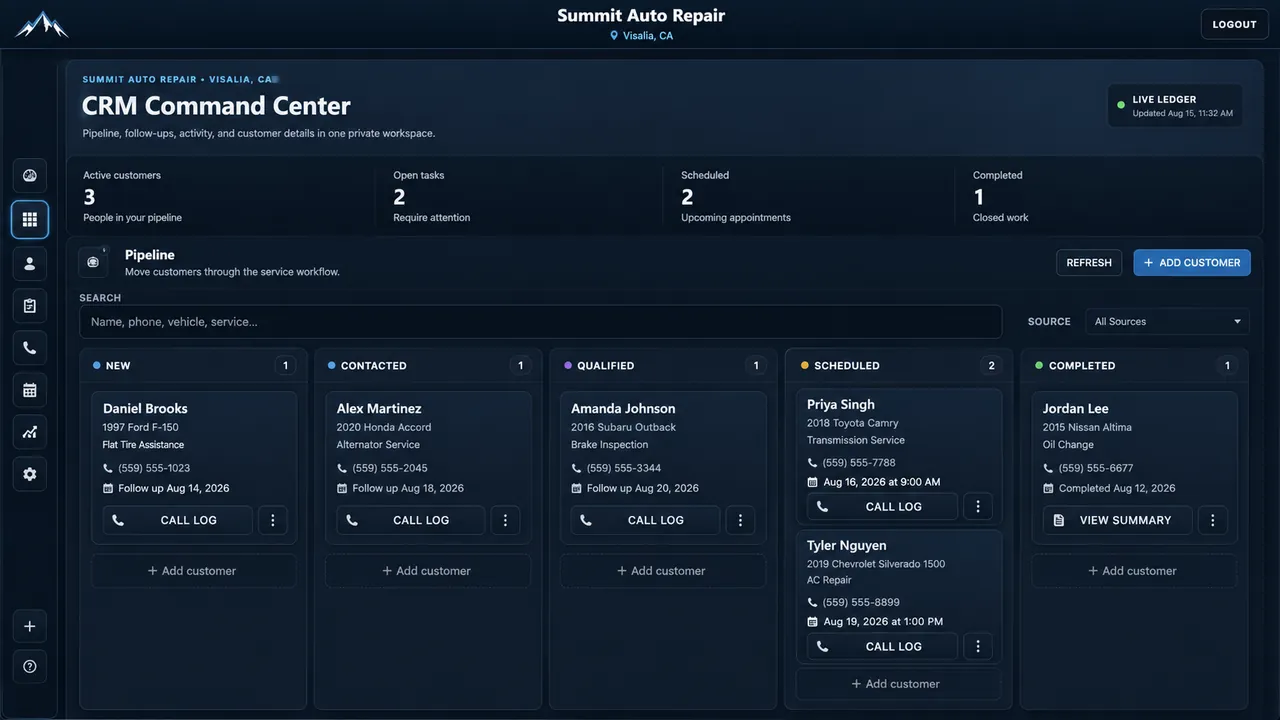The height and width of the screenshot is (720, 1280).
Task: Click Tyler Nguyen's name
Action: pyautogui.click(x=849, y=546)
